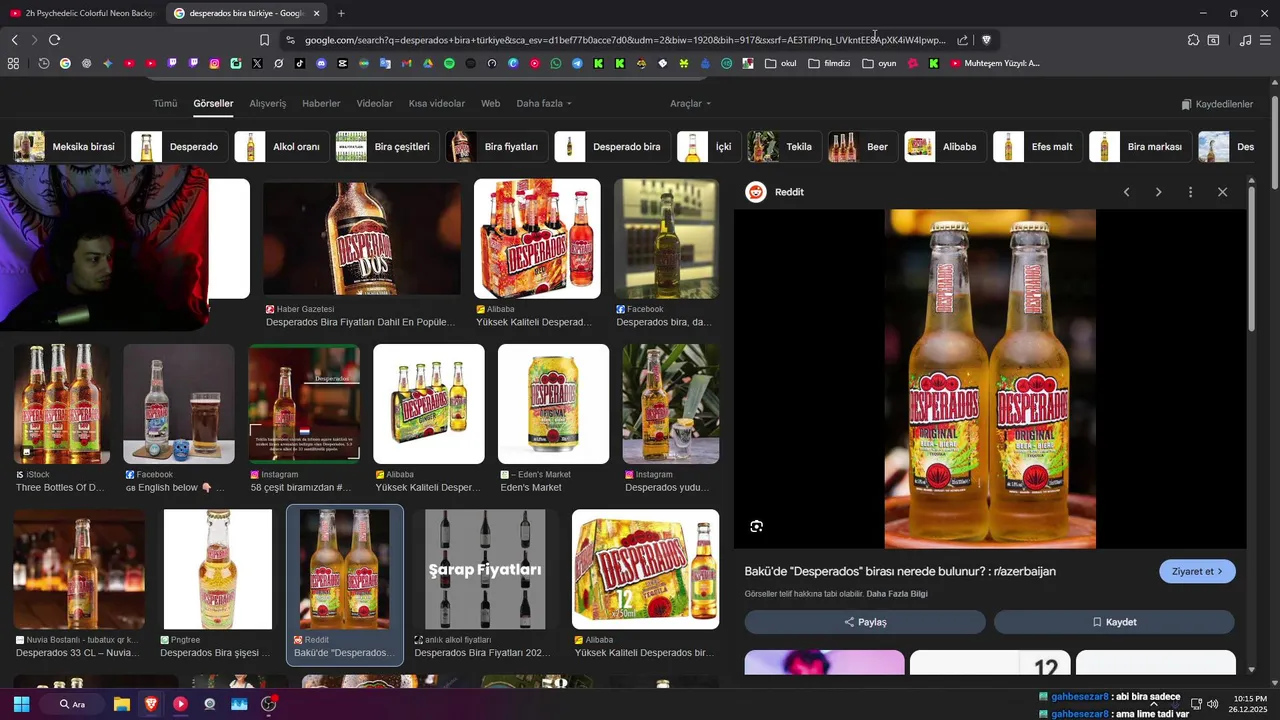Viewport: 1280px width, 720px height.
Task: Open the Kaydedilenler saved items link
Action: coord(1217,104)
